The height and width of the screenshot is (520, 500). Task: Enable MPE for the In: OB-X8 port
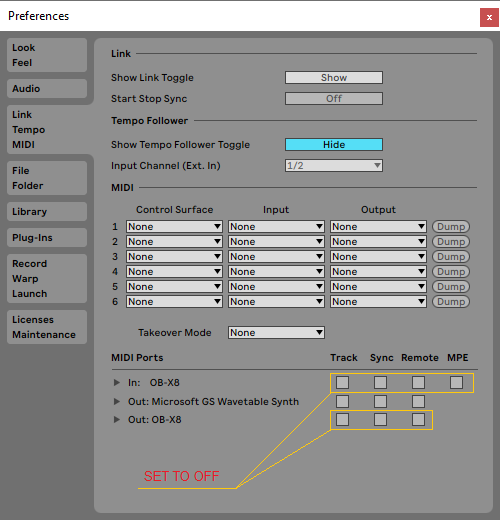(x=456, y=382)
